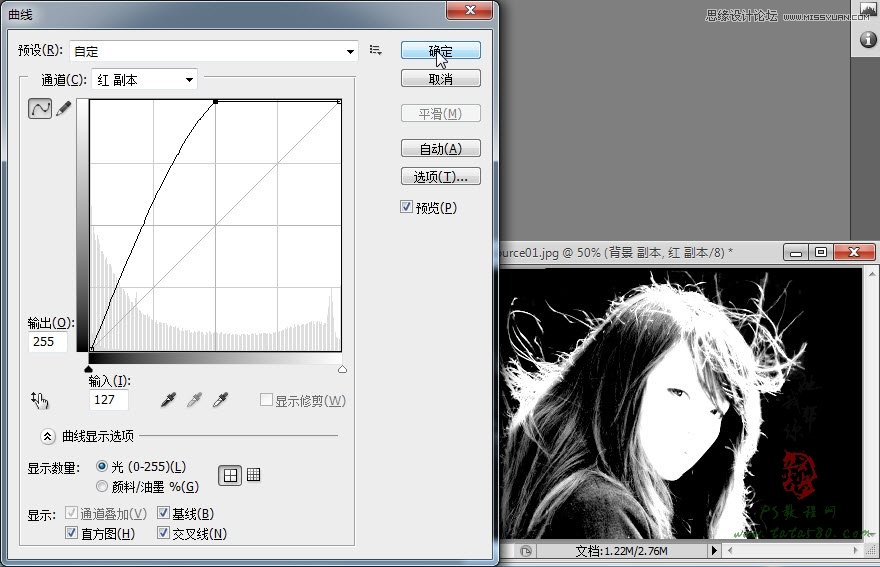Open the document status bar arrow menu

tap(714, 551)
